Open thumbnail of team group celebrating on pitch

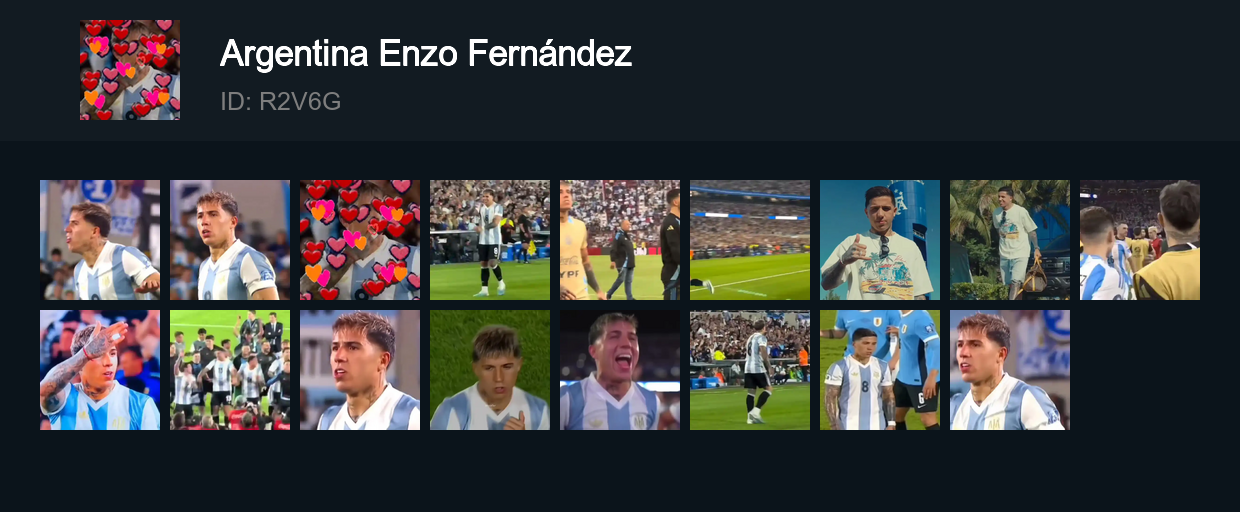(230, 370)
